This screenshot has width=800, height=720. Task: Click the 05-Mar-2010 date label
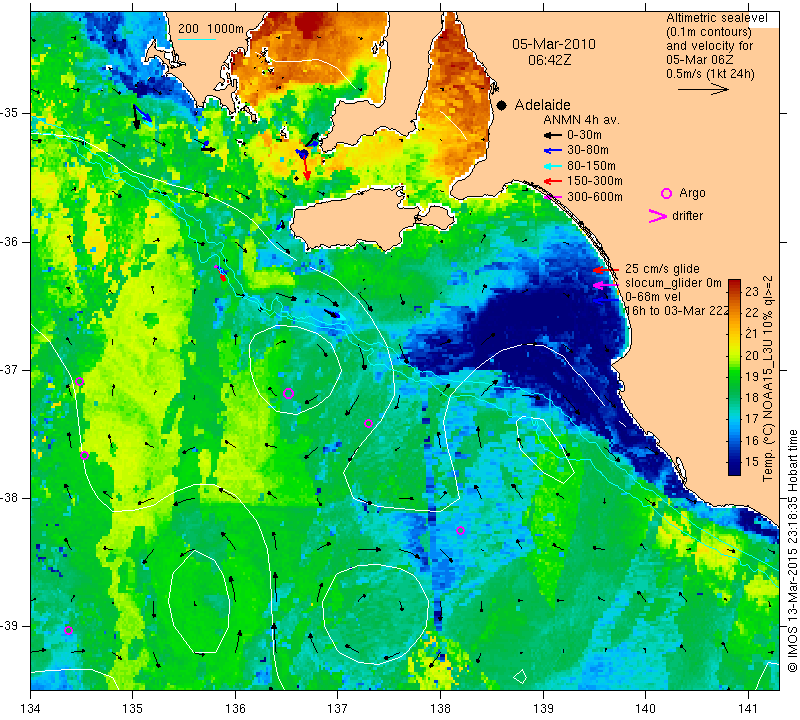coord(554,44)
